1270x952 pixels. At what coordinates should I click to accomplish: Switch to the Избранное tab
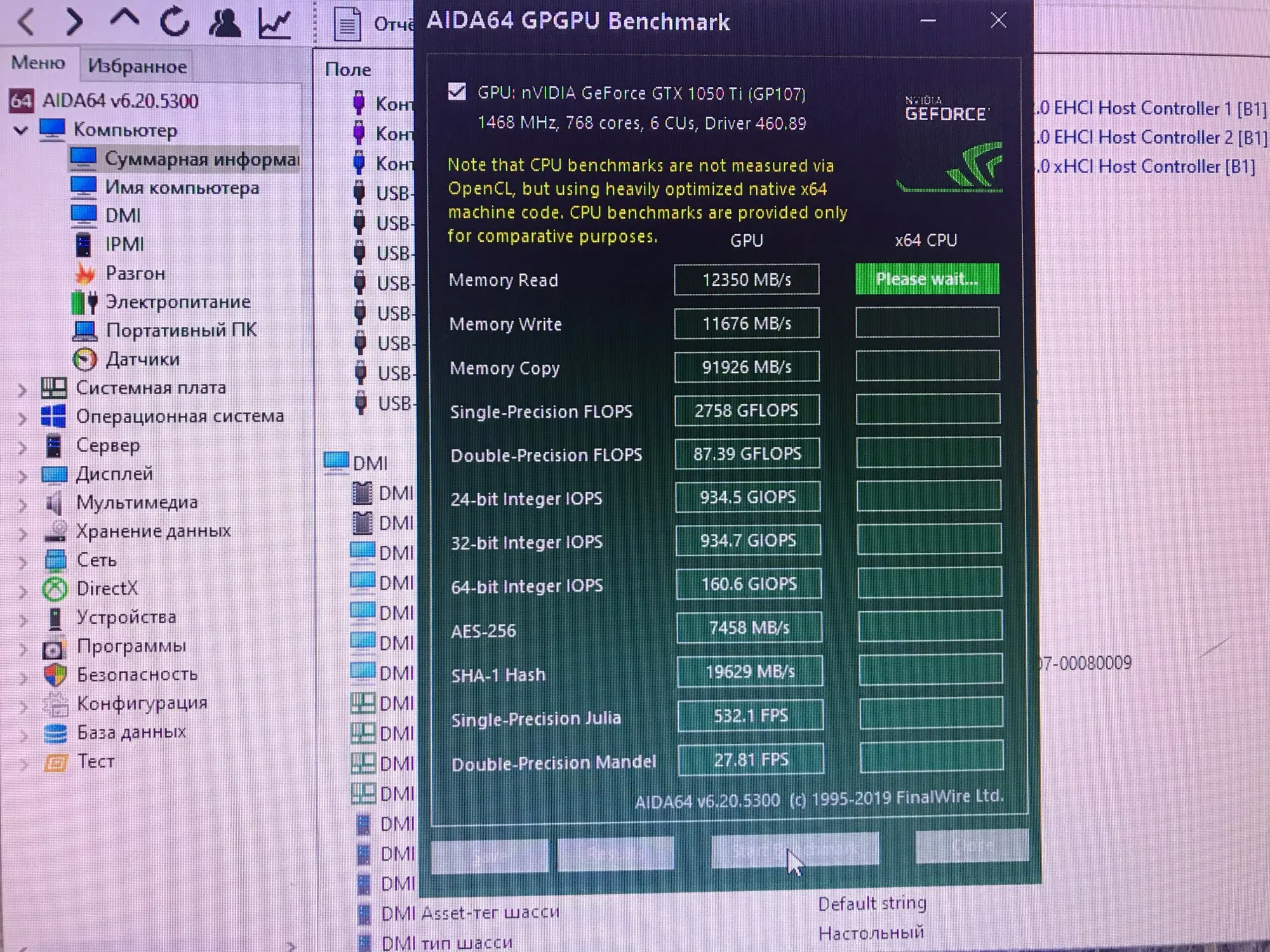click(137, 66)
